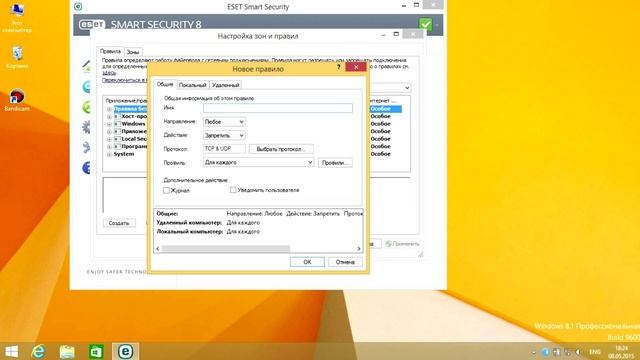The image size is (640, 360).
Task: Click the TCP & UDP protocol field
Action: click(x=224, y=149)
